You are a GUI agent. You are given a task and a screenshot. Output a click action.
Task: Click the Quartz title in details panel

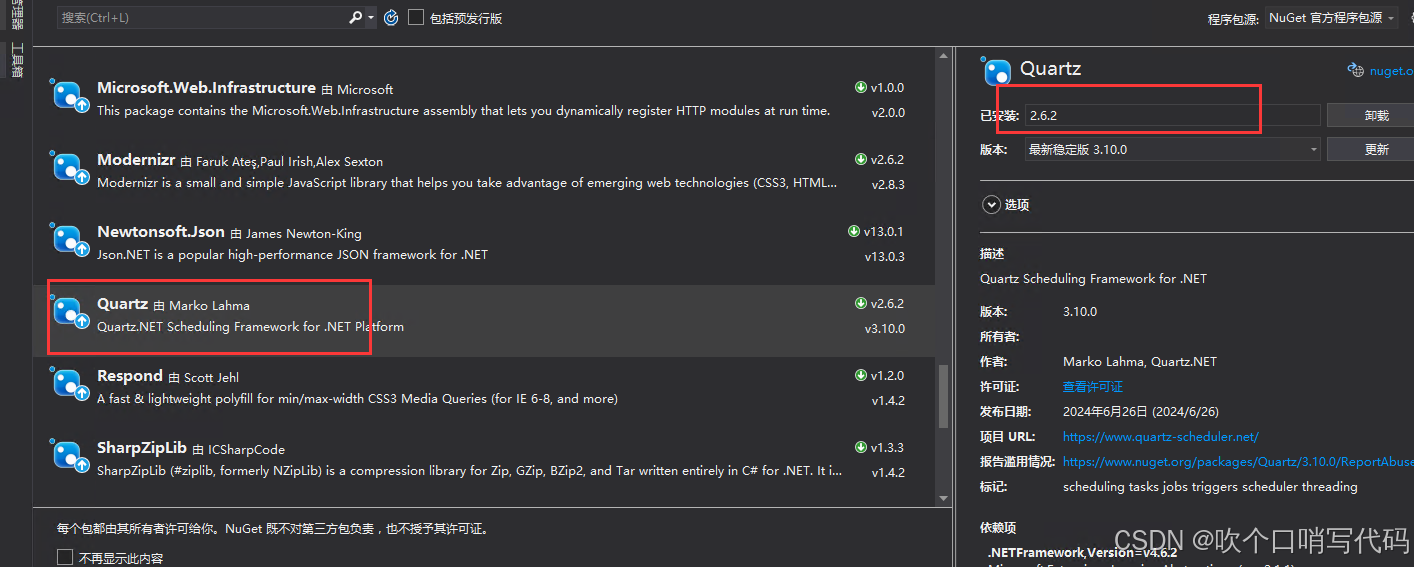[x=1050, y=70]
